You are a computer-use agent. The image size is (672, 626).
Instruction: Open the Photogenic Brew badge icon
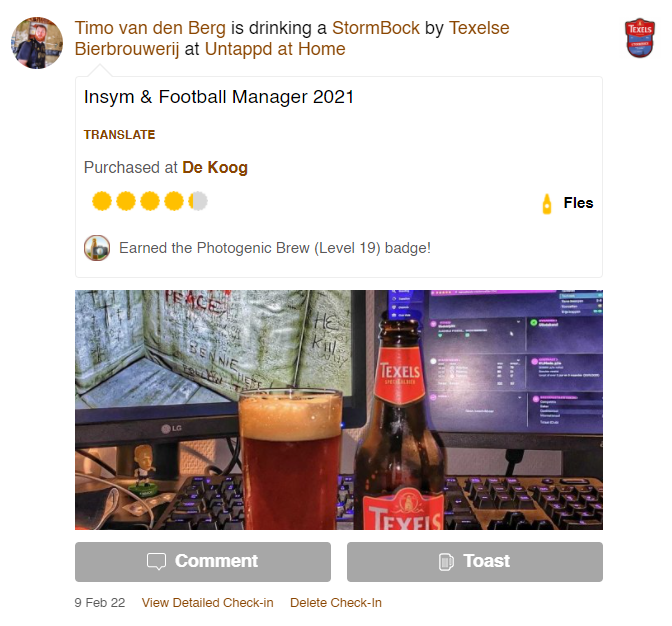click(x=97, y=248)
